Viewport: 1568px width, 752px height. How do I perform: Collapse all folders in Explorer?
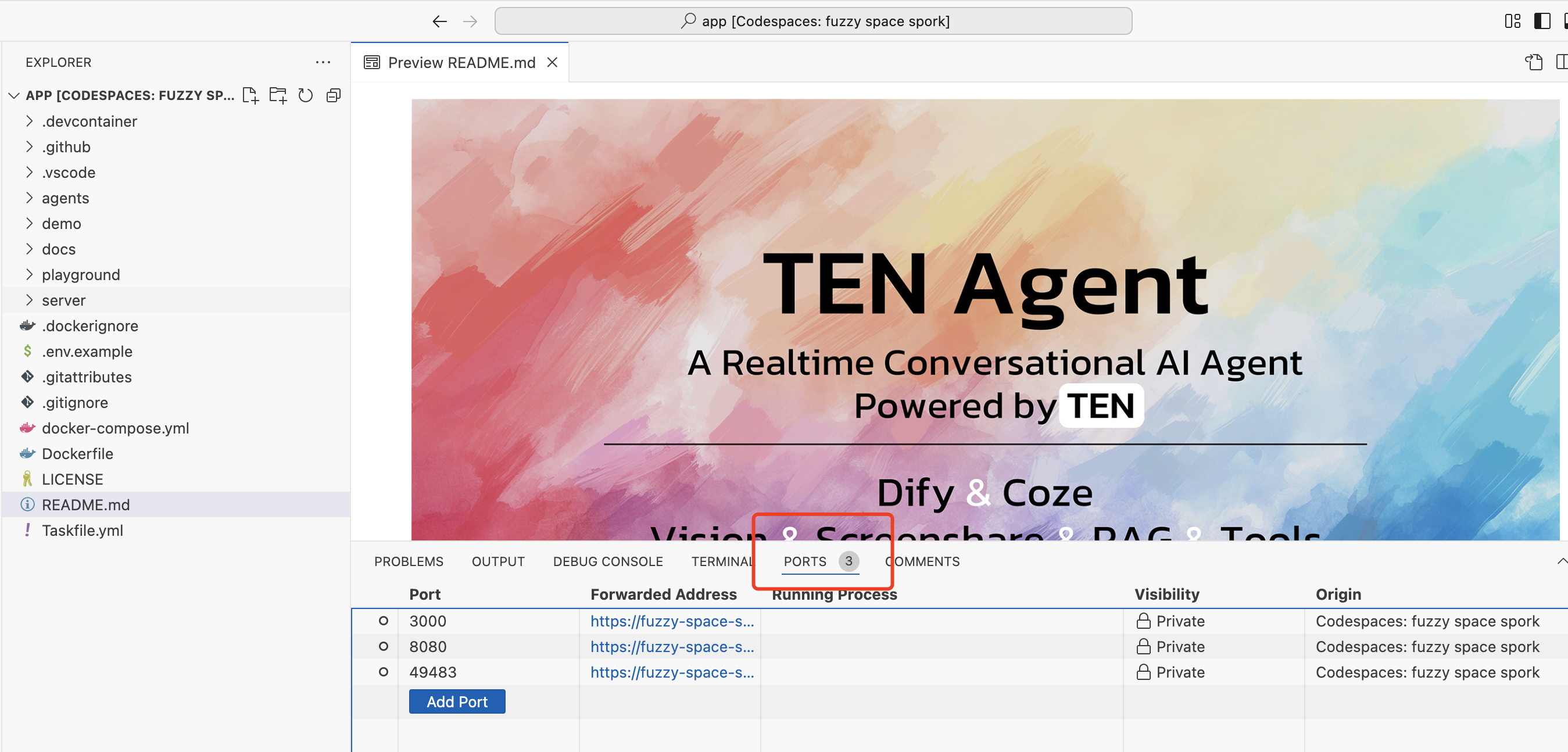point(334,96)
